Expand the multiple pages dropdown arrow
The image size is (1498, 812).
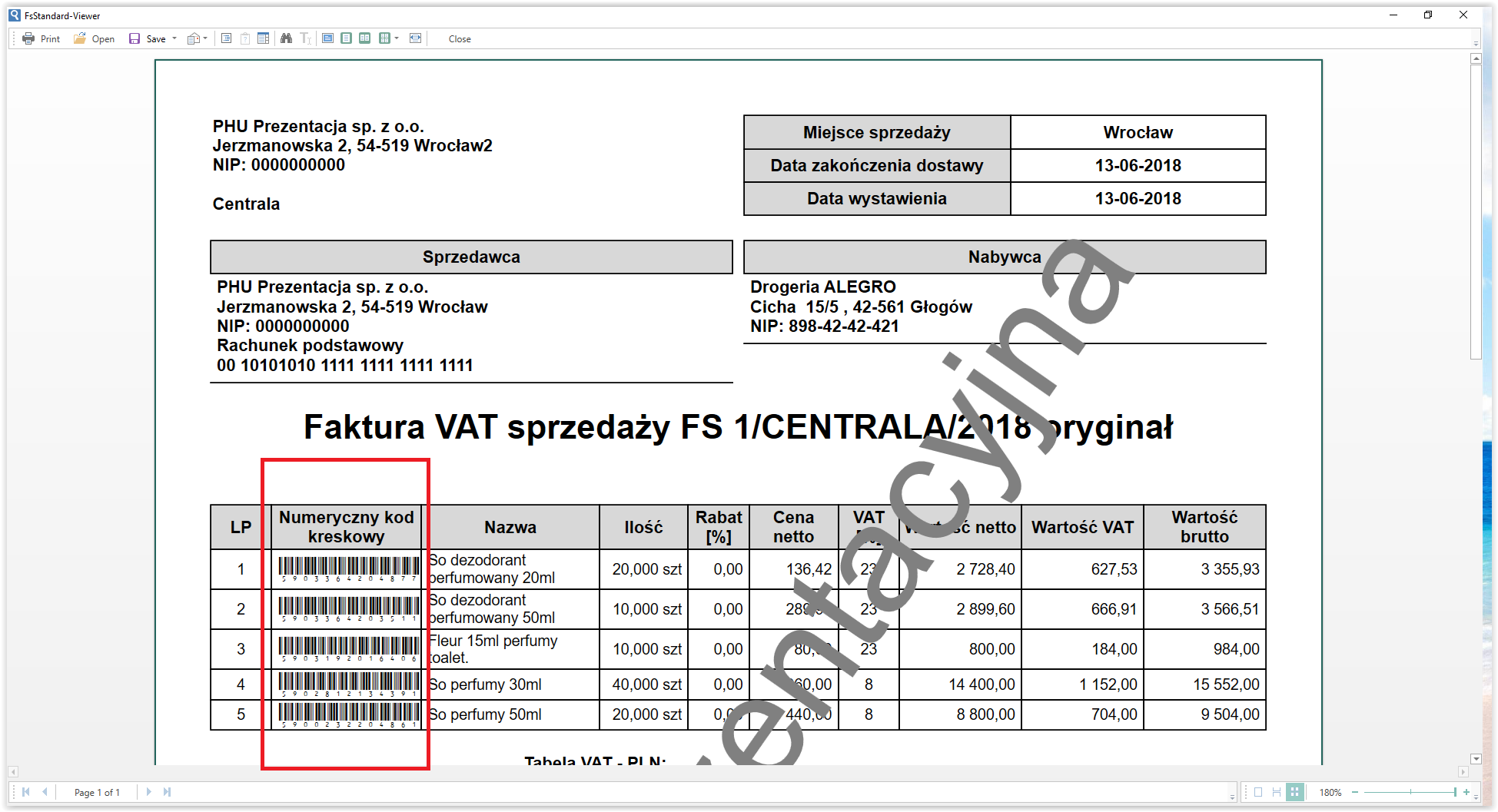397,38
